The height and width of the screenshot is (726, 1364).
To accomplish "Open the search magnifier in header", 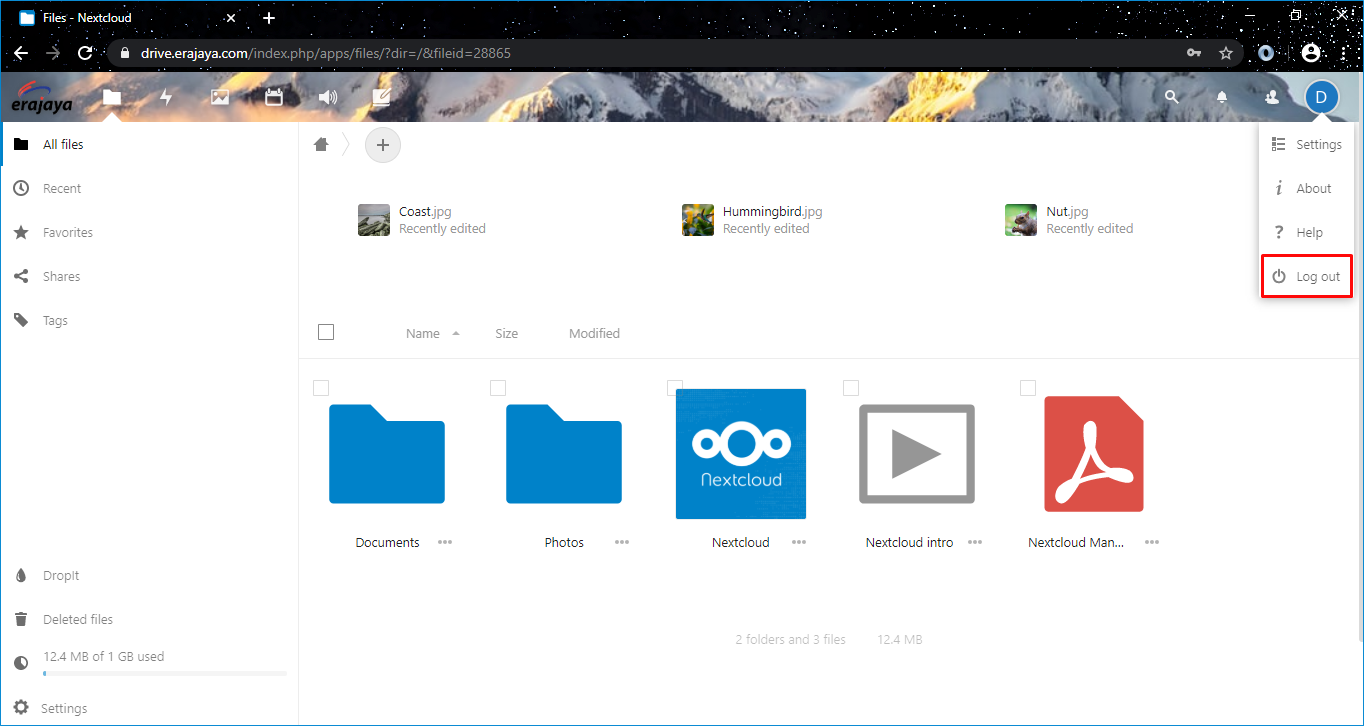I will [1172, 97].
